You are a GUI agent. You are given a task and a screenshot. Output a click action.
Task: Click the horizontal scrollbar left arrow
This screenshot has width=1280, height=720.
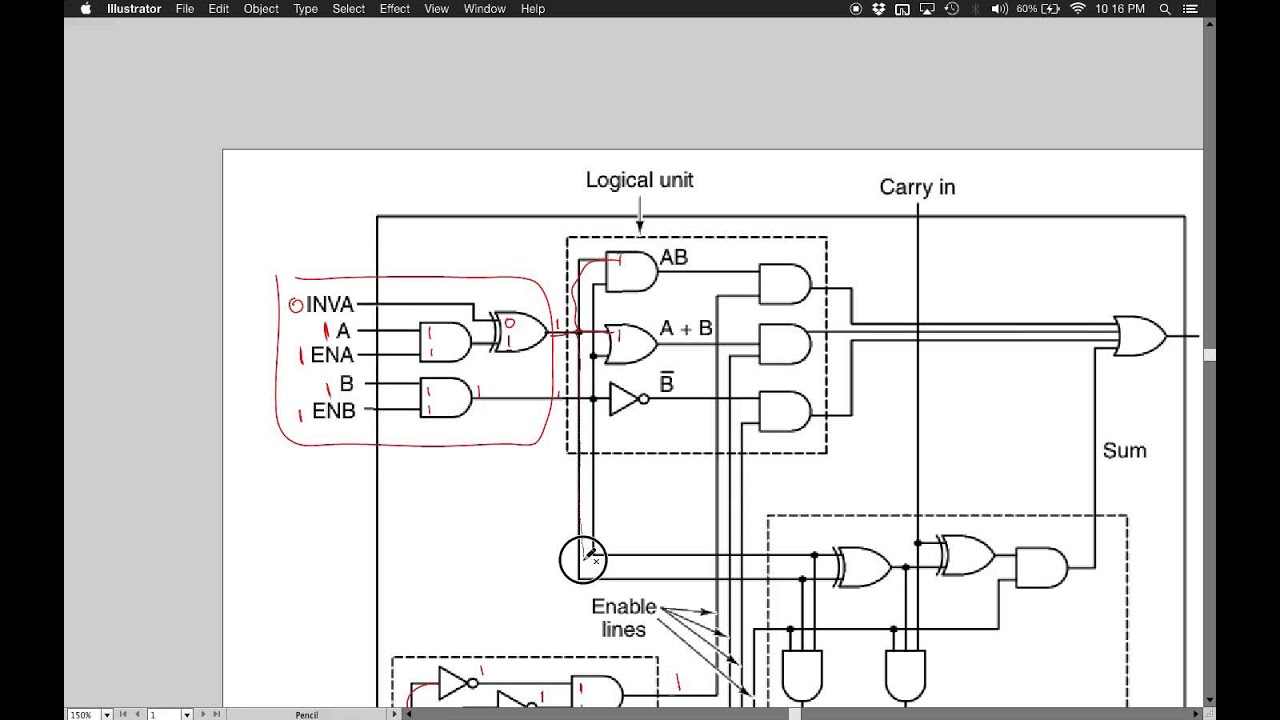coord(407,714)
